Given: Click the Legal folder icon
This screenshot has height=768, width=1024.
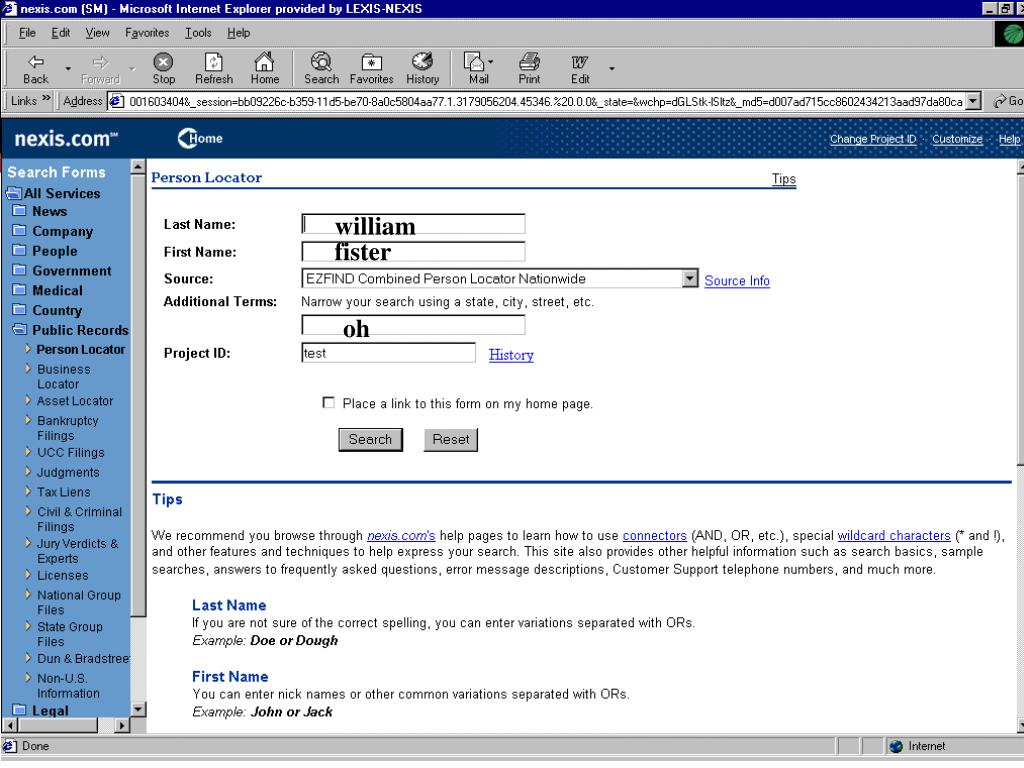Looking at the screenshot, I should tap(20, 710).
